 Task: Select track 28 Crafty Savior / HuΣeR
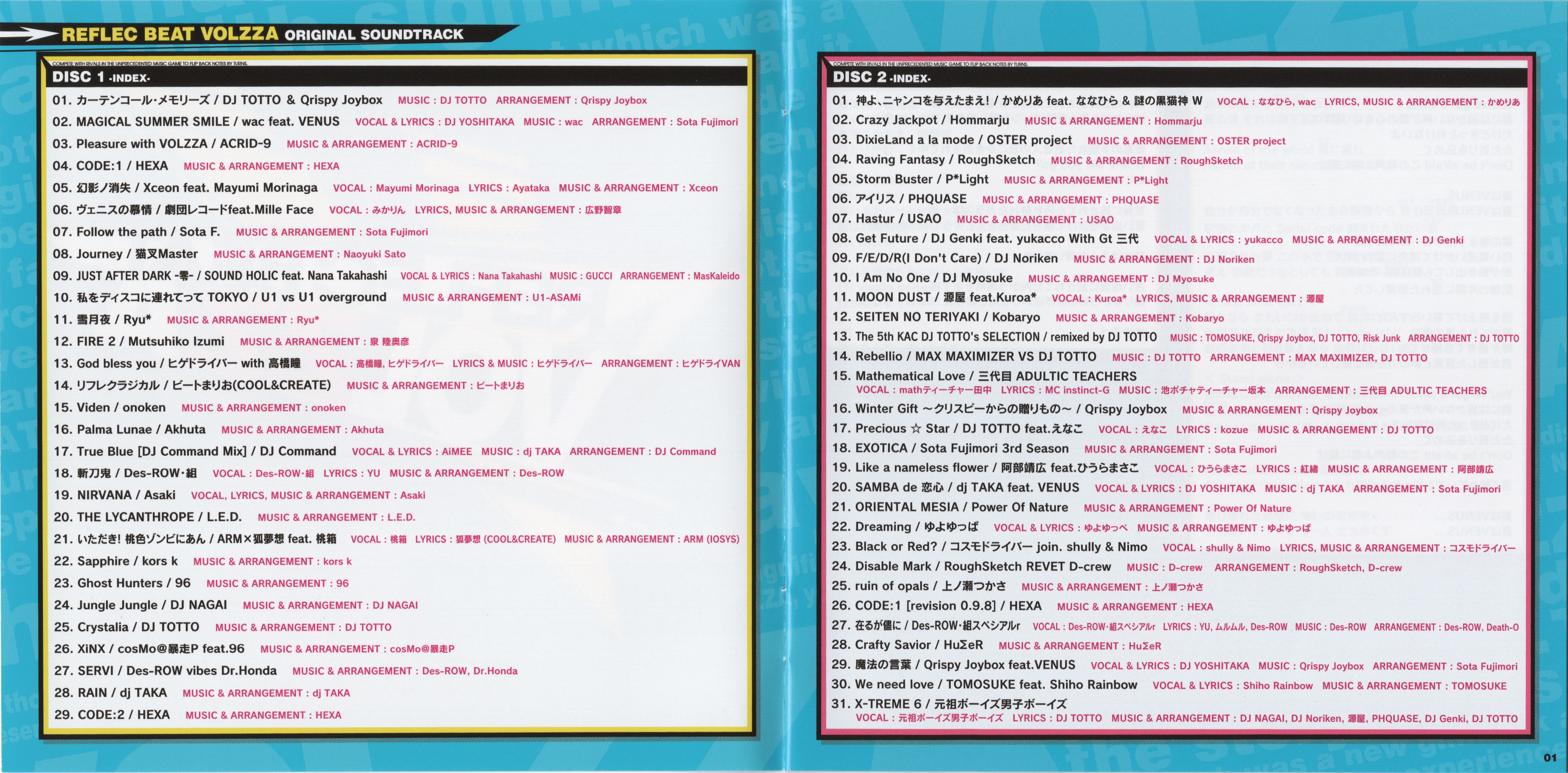pos(907,645)
